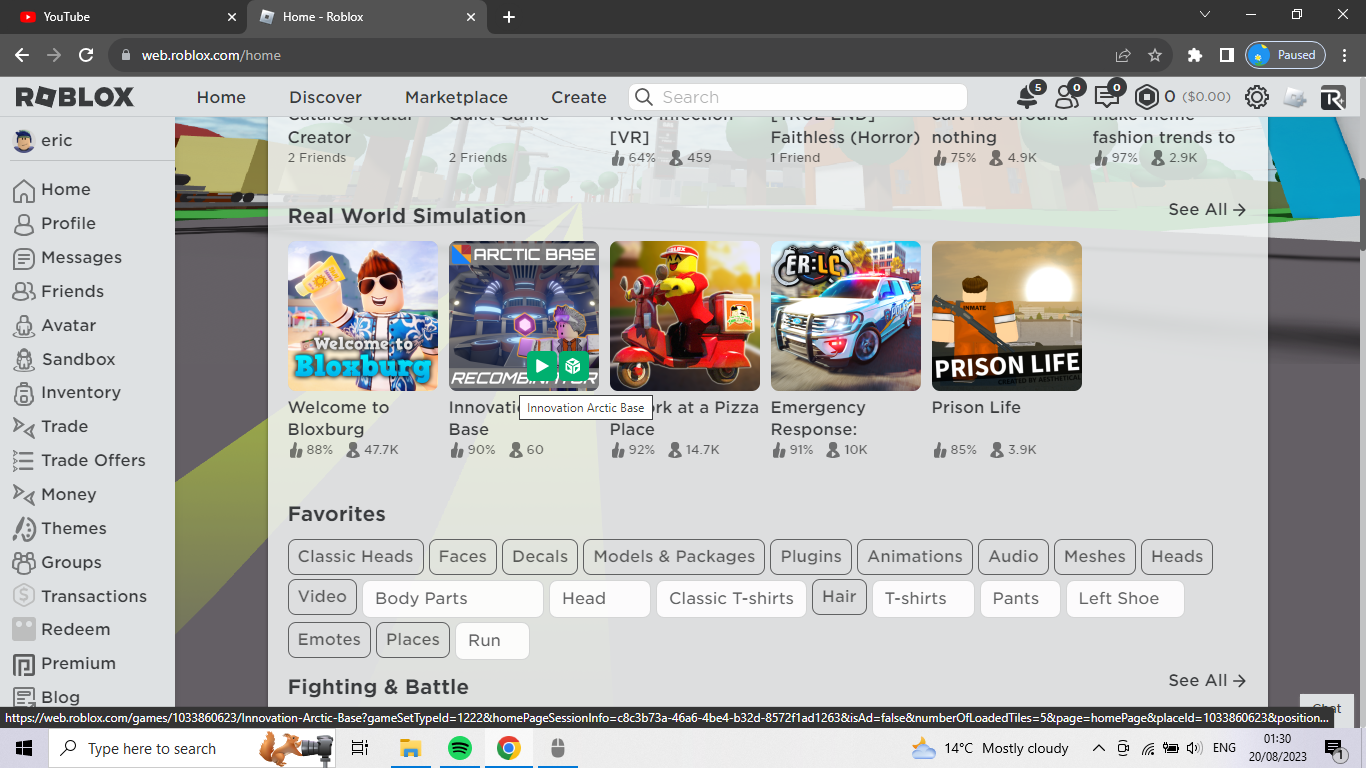The height and width of the screenshot is (768, 1366).
Task: Click the Robux hexagon icon
Action: coord(1146,97)
